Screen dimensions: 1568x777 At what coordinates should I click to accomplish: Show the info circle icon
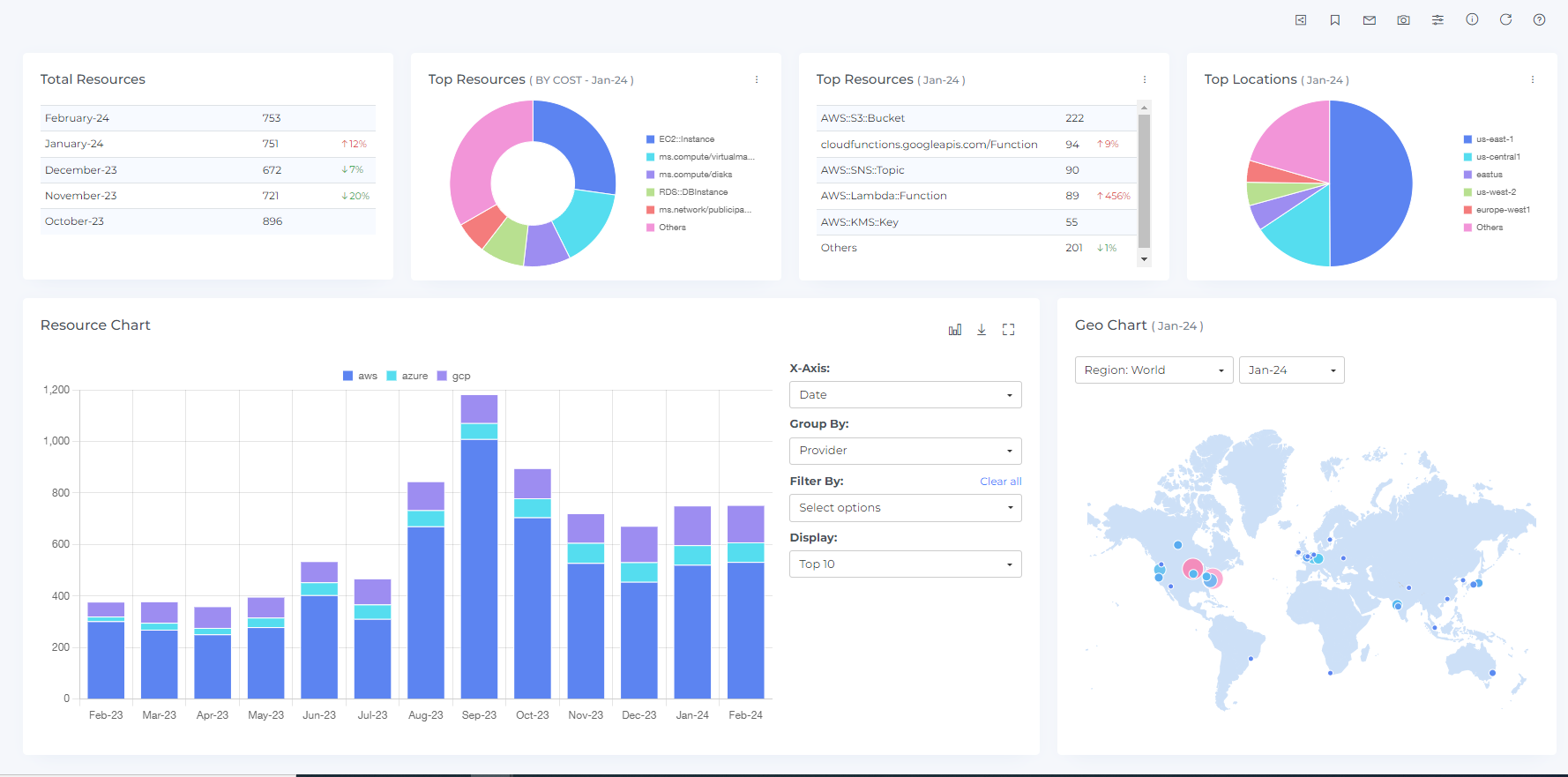point(1472,19)
